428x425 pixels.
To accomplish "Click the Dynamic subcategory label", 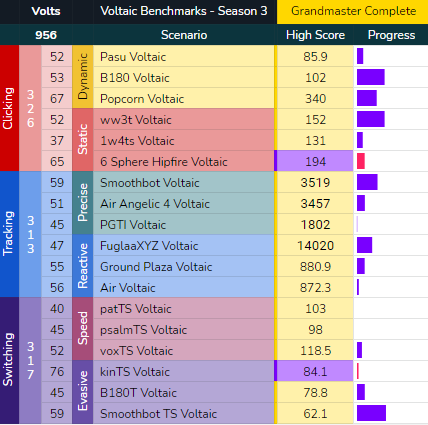I will pyautogui.click(x=83, y=77).
